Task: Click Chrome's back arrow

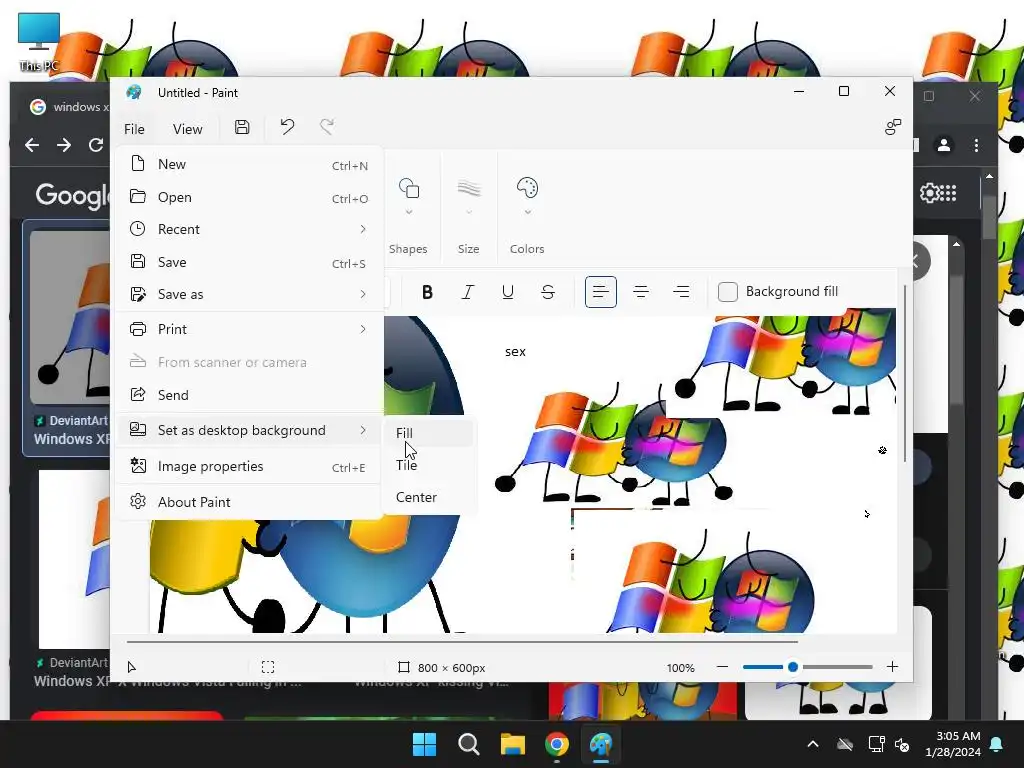Action: coord(32,145)
